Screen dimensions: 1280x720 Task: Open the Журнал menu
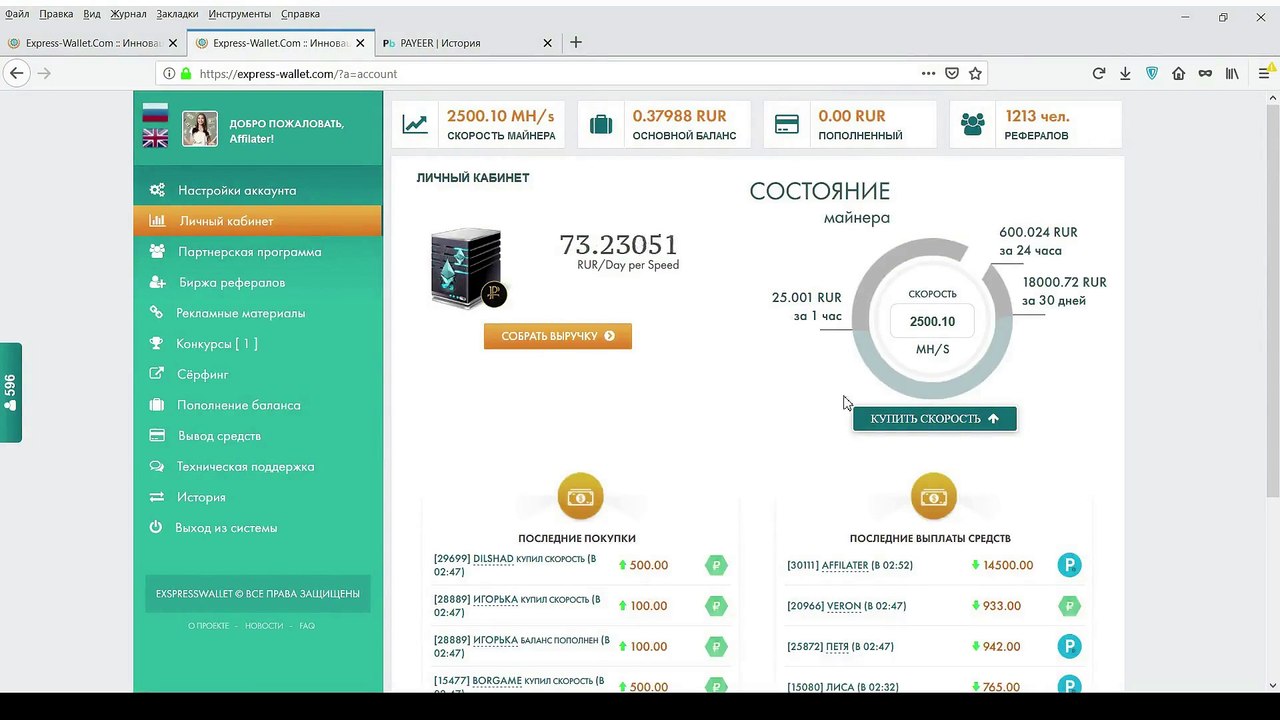click(x=128, y=14)
